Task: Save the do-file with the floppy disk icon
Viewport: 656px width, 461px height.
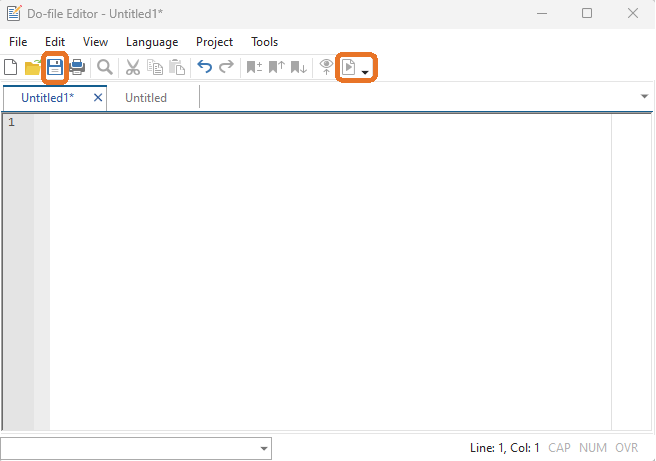Action: [x=55, y=68]
